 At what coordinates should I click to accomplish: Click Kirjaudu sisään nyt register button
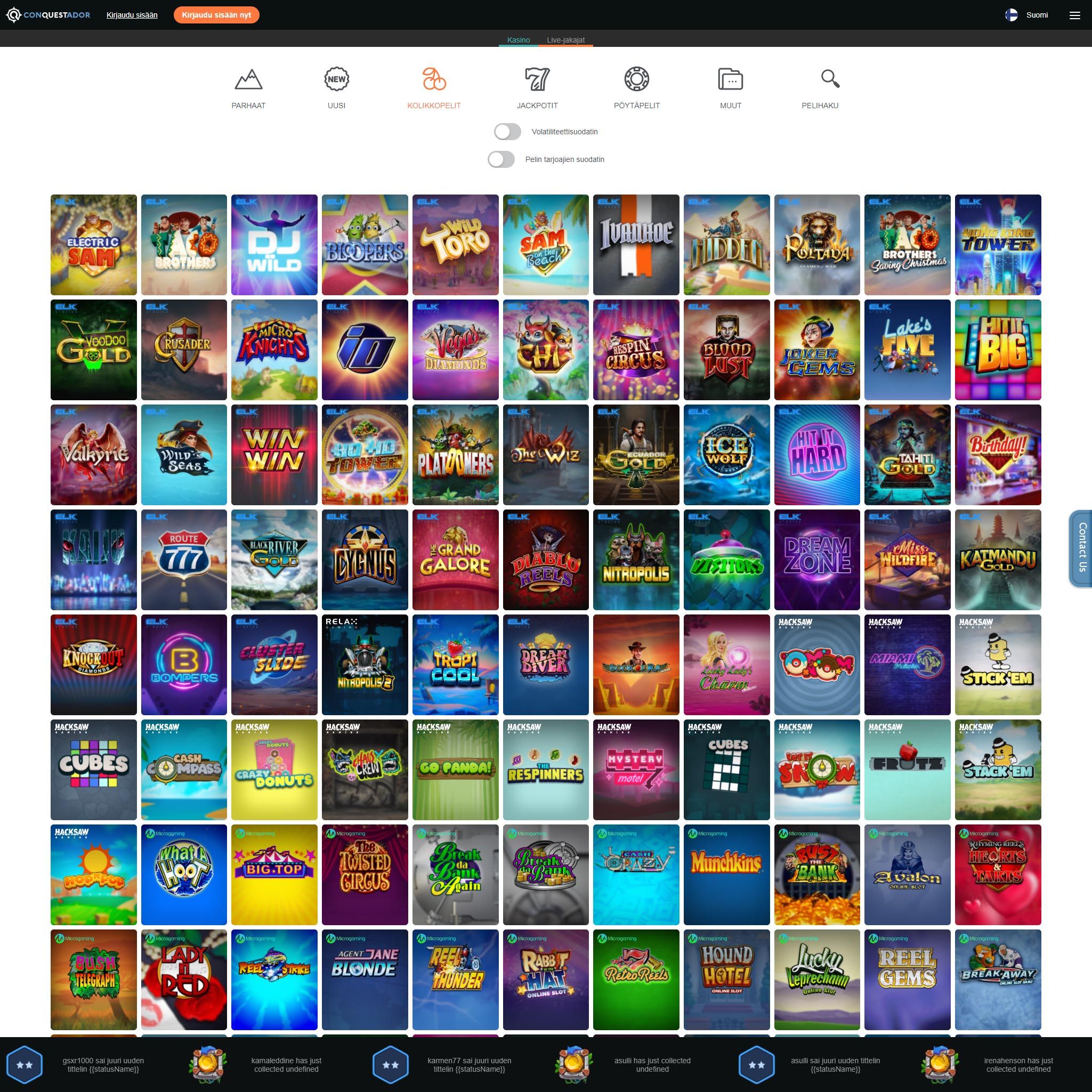click(217, 15)
